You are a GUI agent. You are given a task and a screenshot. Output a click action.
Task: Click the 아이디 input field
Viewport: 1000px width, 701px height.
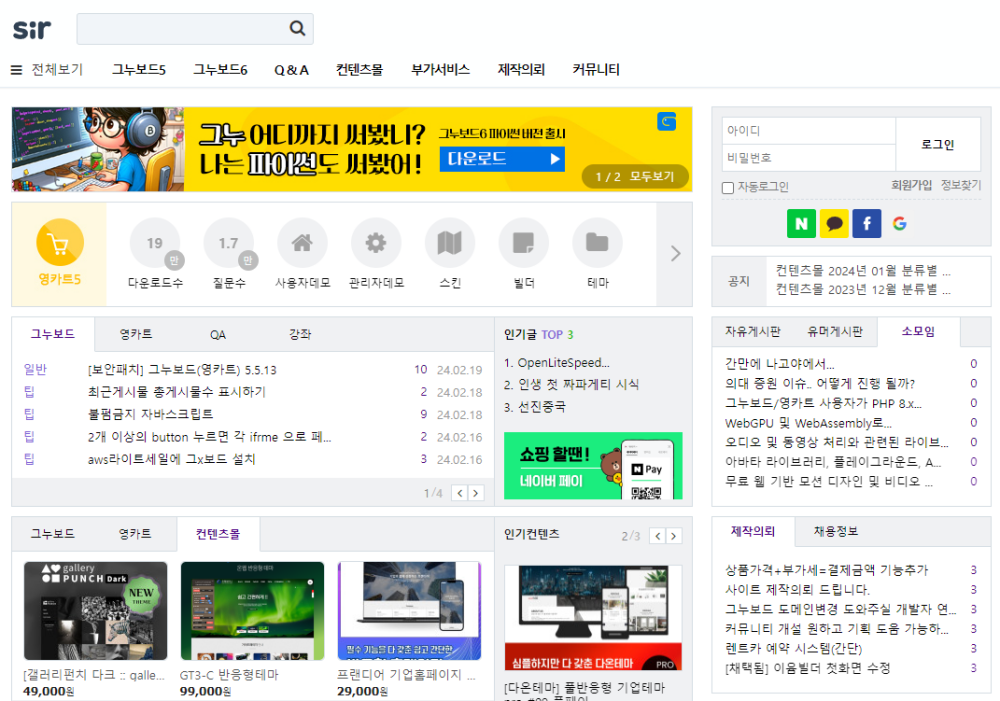click(809, 131)
